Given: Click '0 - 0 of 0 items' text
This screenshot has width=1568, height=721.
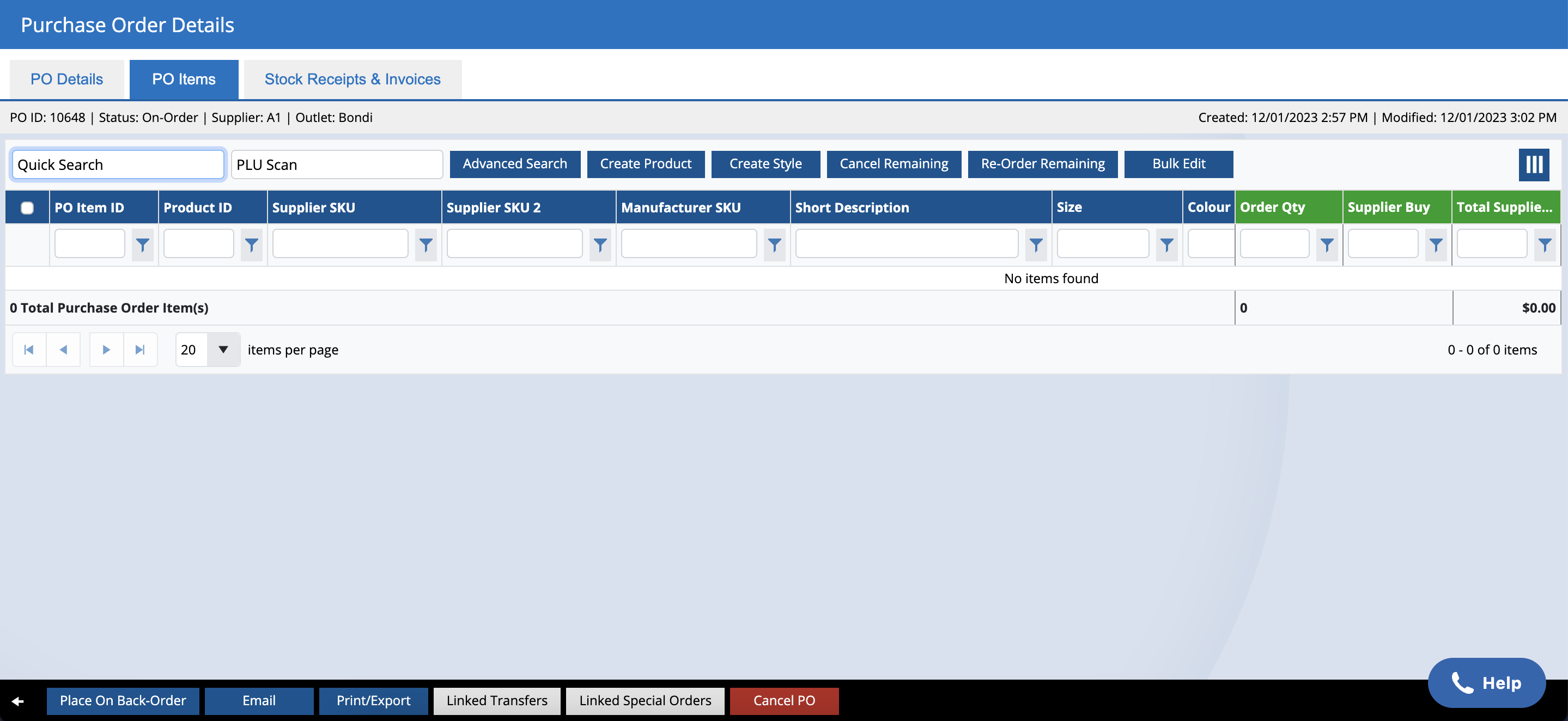Looking at the screenshot, I should [1492, 350].
